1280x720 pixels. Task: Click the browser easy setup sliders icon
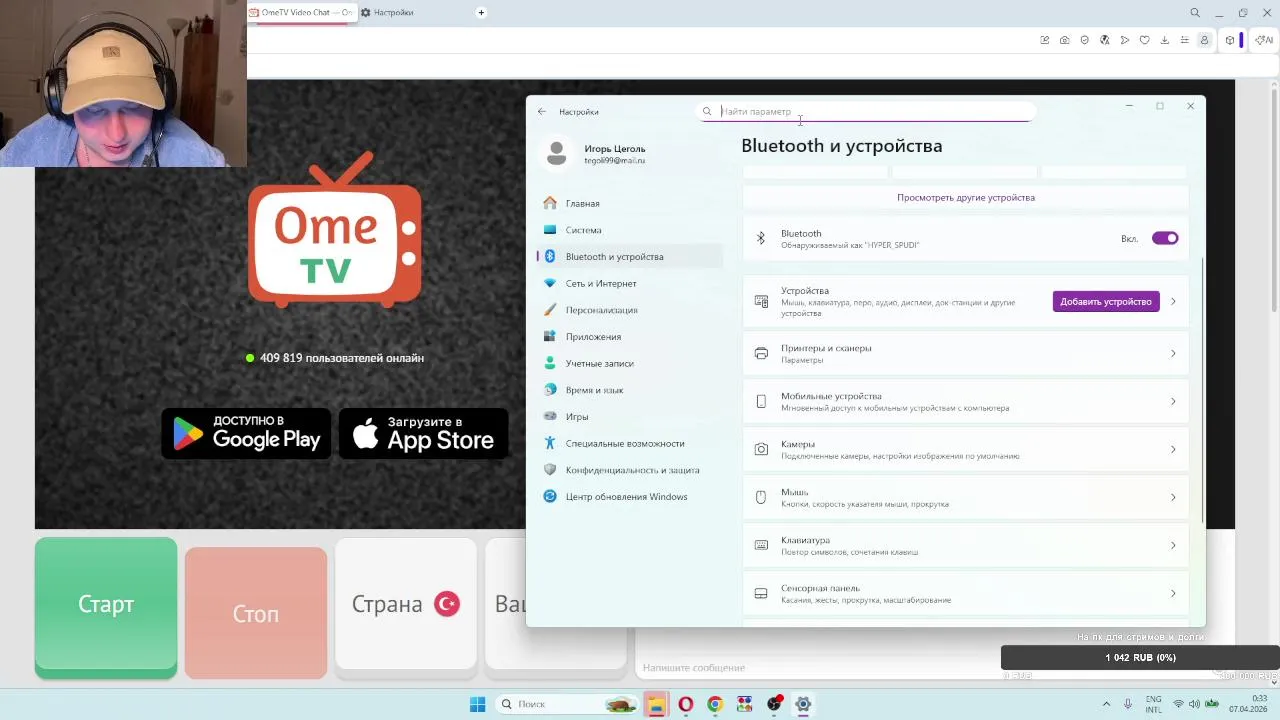click(1184, 40)
